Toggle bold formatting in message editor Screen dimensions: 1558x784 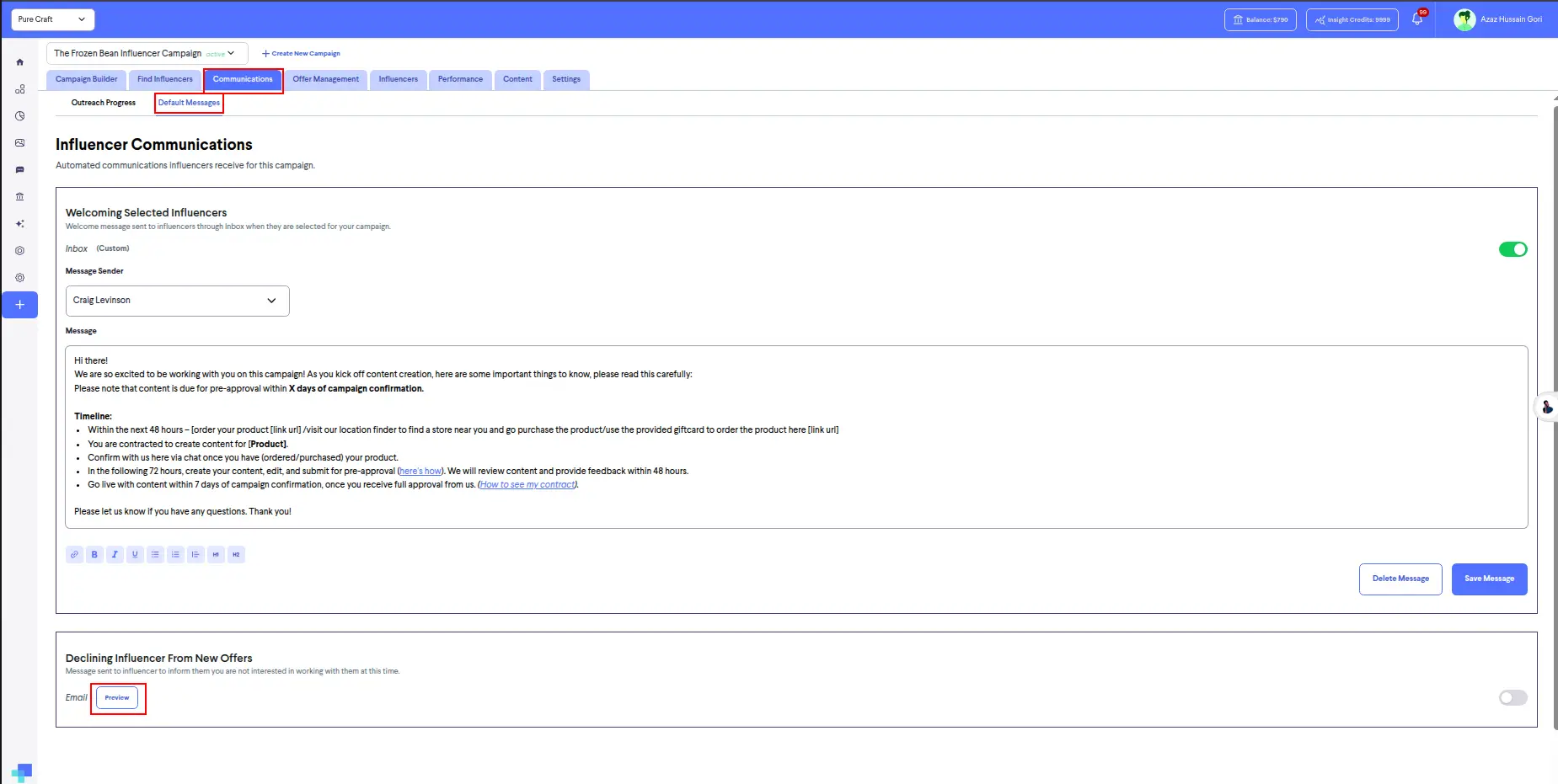[94, 554]
